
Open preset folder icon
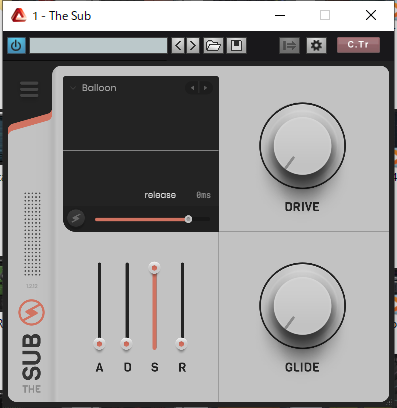click(x=213, y=46)
